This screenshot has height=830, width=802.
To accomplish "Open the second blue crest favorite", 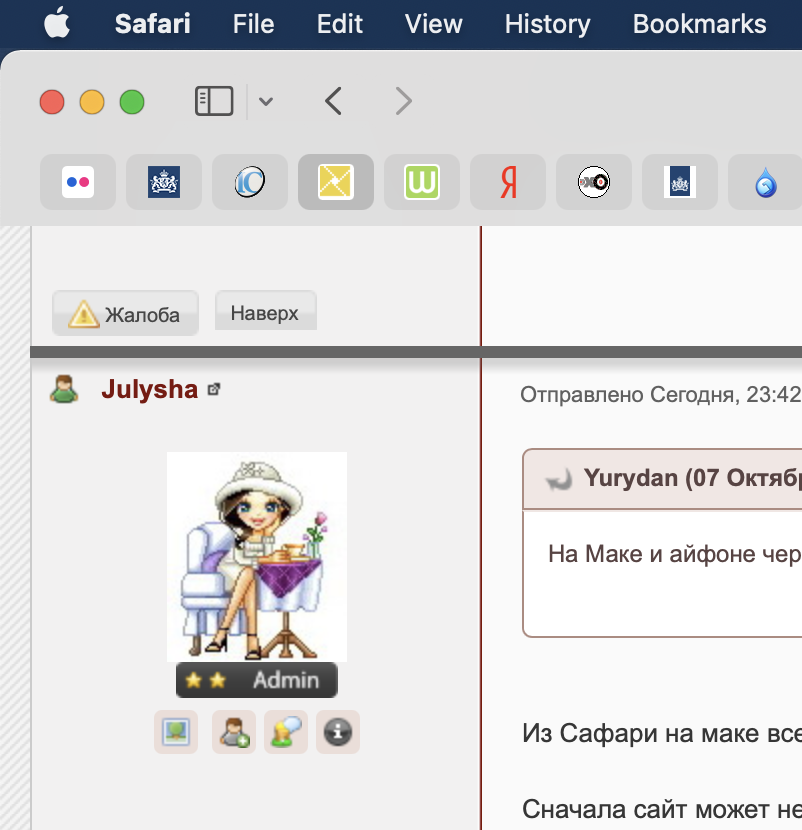I will 680,182.
